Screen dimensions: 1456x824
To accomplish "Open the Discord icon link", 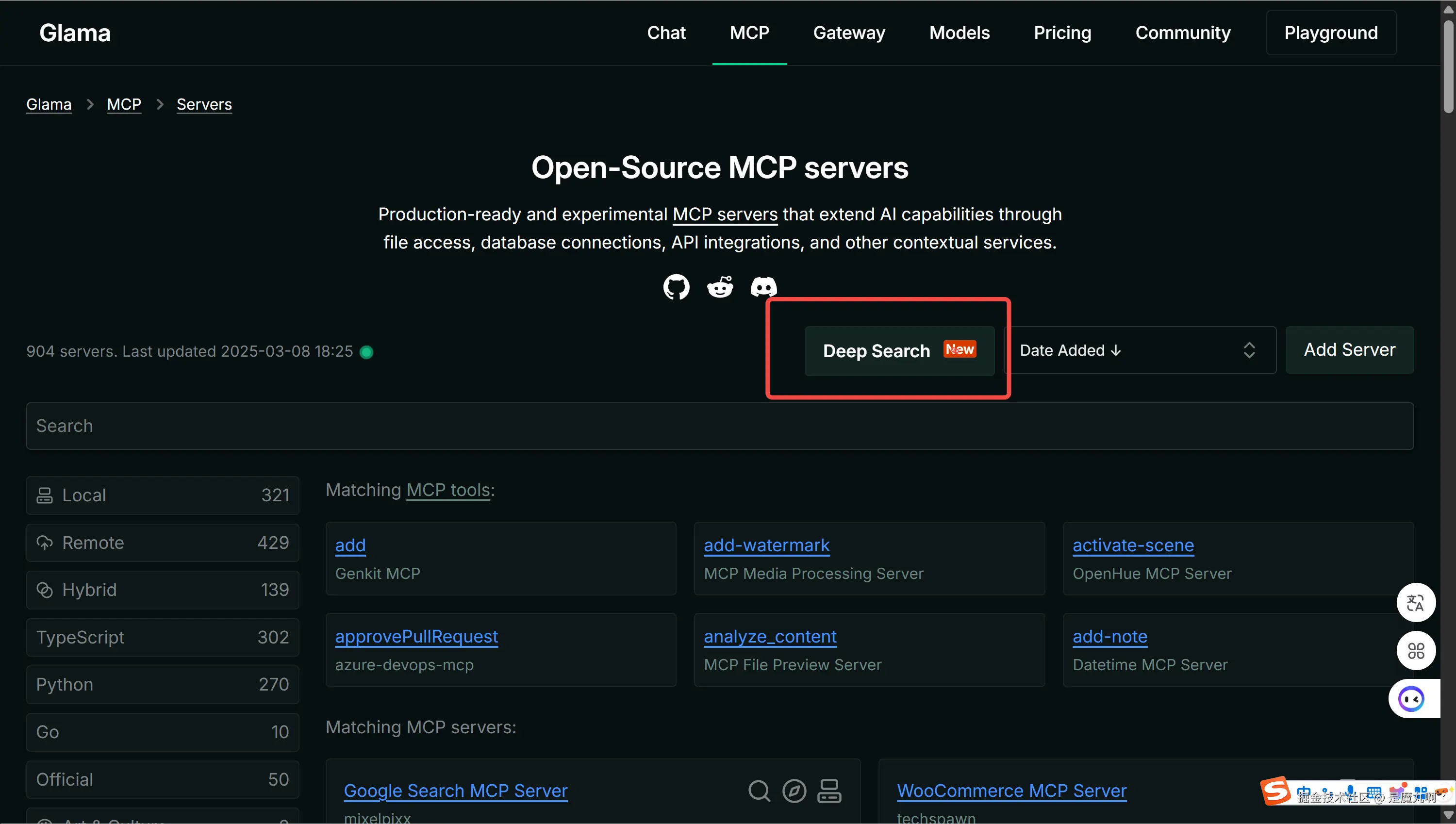I will click(763, 287).
